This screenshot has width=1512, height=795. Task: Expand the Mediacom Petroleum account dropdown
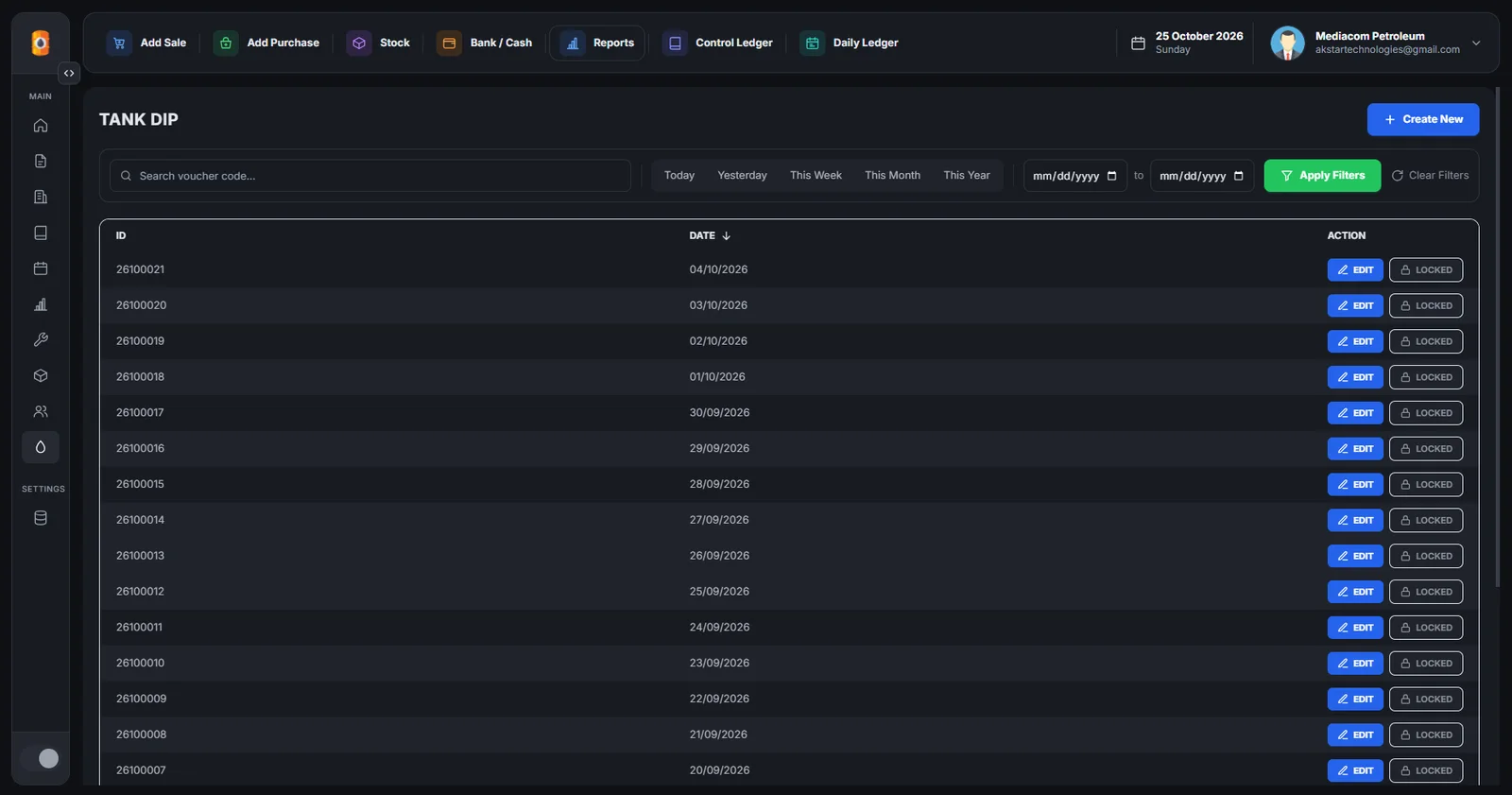tap(1476, 43)
